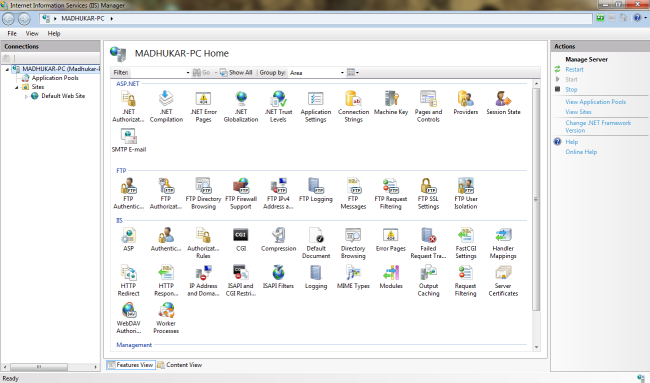Screen dimensions: 650x383
Task: Open the Go button dropdown arrow
Action: pyautogui.click(x=216, y=73)
